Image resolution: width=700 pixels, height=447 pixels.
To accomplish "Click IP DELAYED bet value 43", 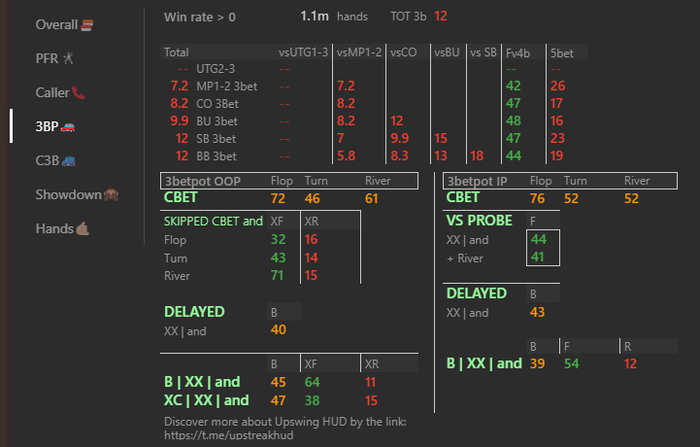I will pos(537,312).
